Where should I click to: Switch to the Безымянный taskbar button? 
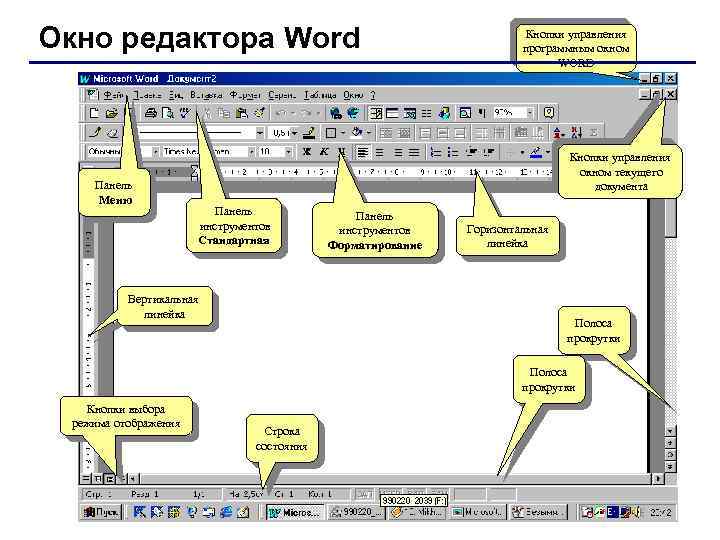pyautogui.click(x=539, y=512)
